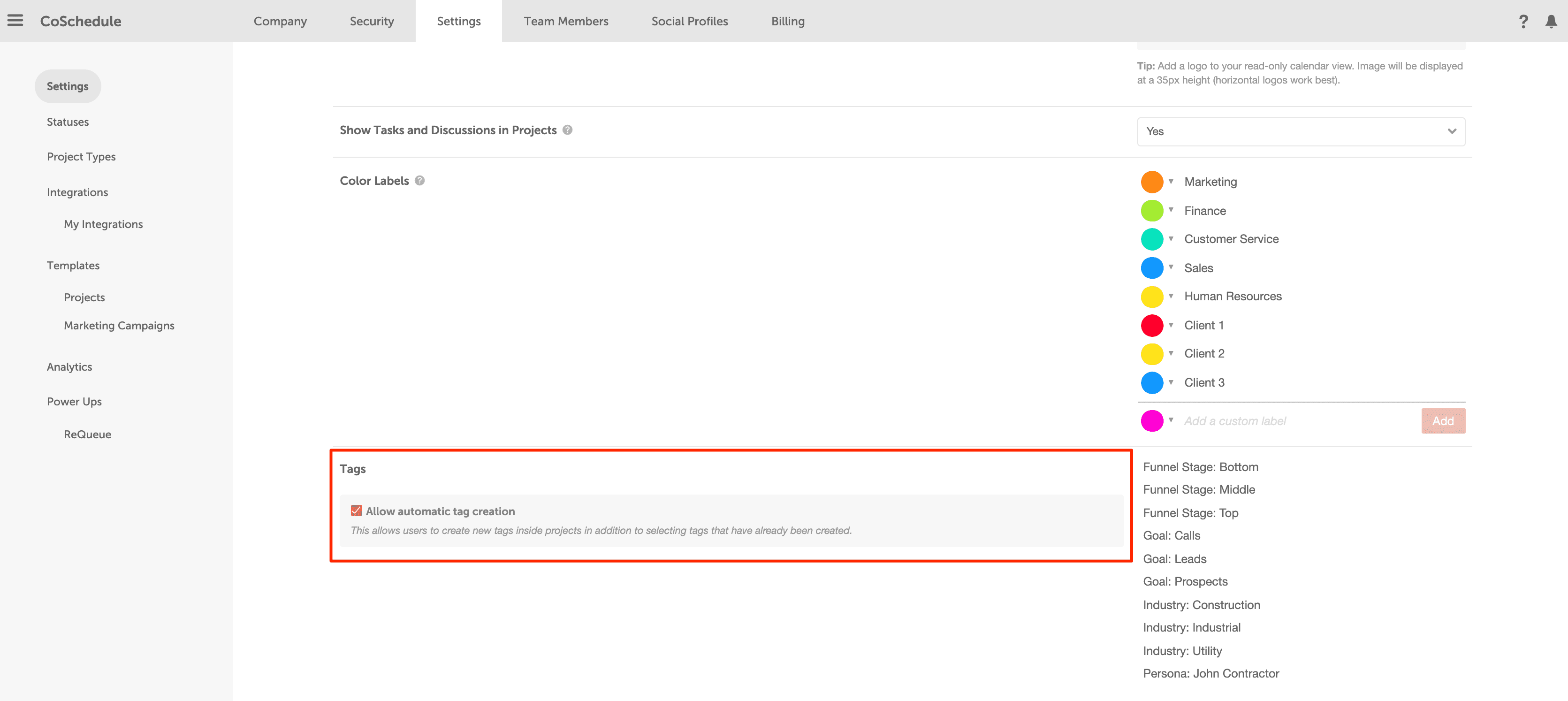Click the yellow Client 2 color swatch
Viewport: 1568px width, 701px height.
point(1152,353)
